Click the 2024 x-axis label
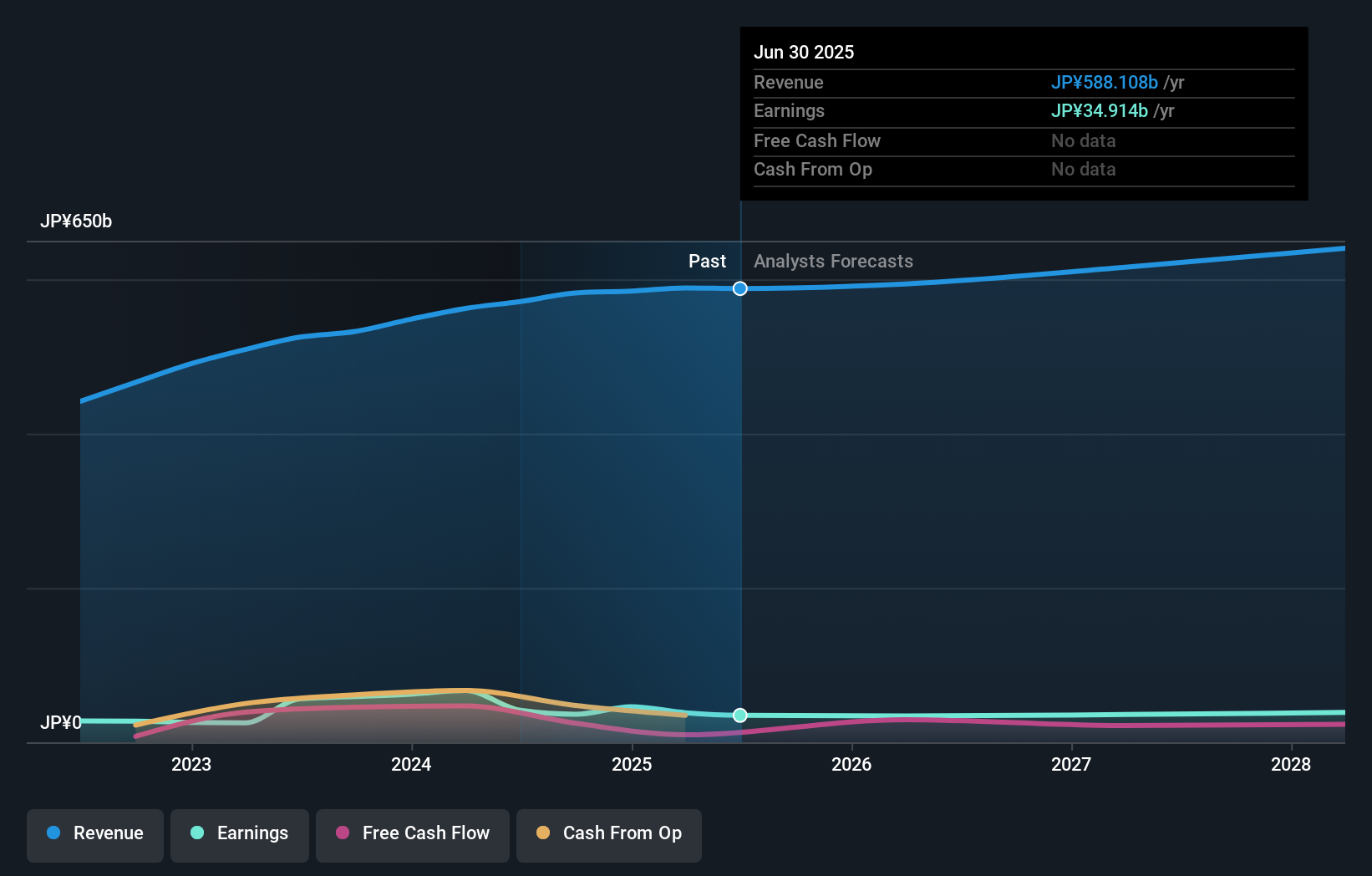Screen dimensions: 1372x876 click(x=411, y=764)
